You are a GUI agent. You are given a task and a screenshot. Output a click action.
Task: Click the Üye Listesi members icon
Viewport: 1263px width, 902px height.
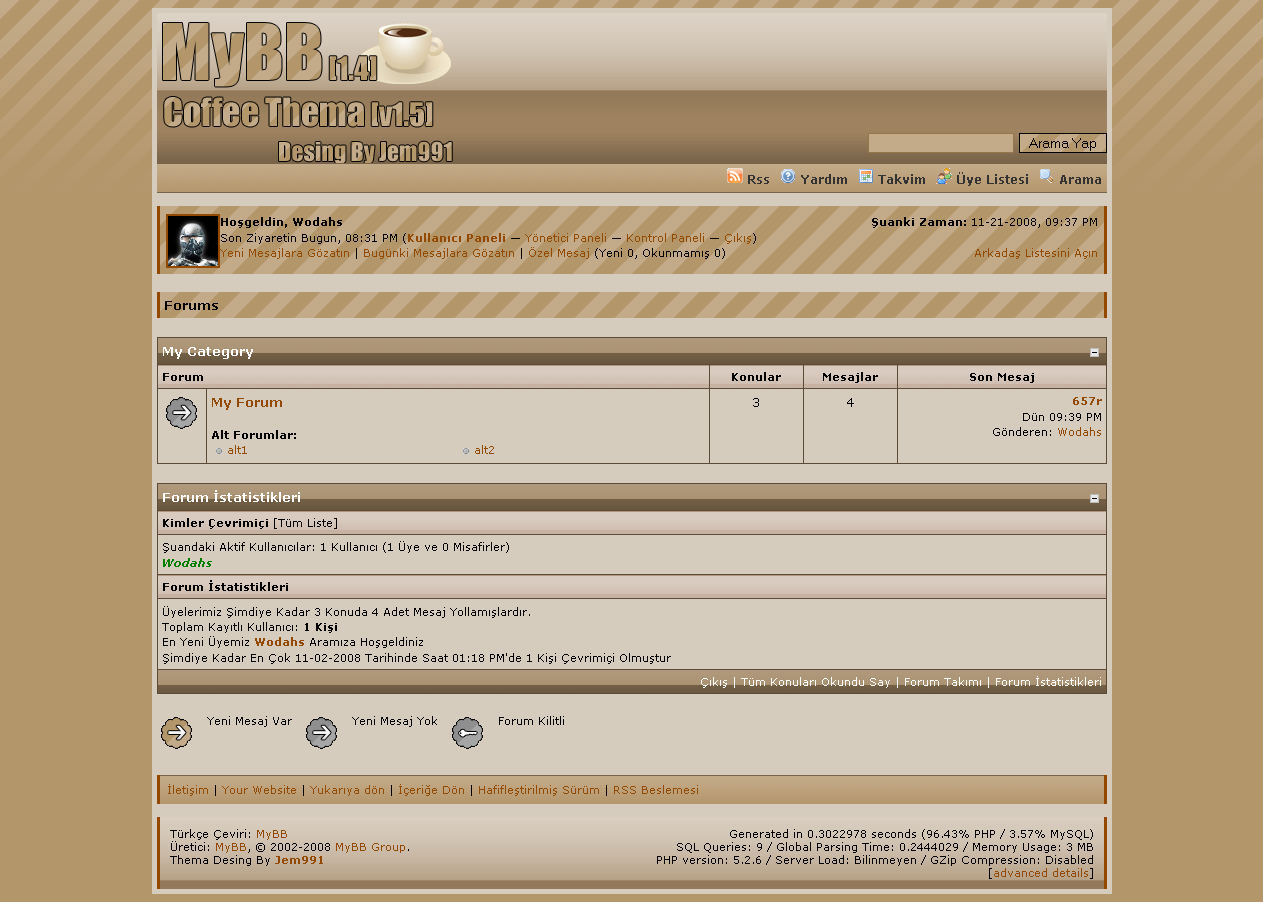pyautogui.click(x=944, y=177)
